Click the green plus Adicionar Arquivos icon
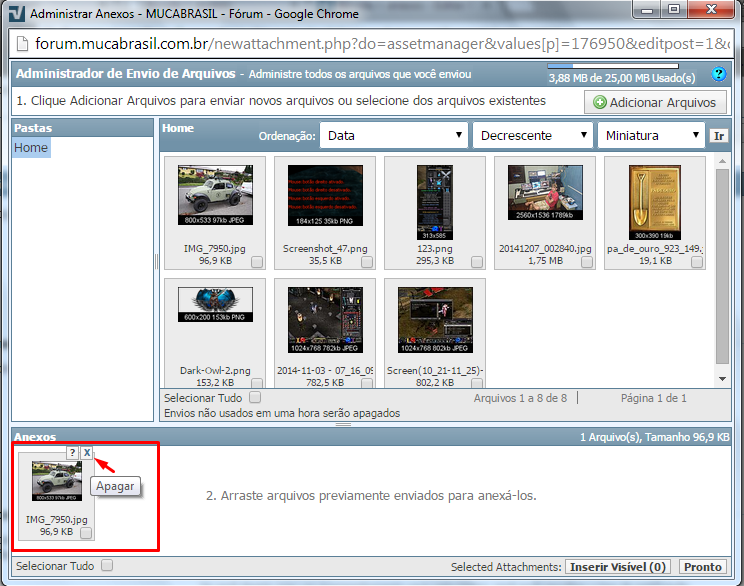 [x=600, y=102]
